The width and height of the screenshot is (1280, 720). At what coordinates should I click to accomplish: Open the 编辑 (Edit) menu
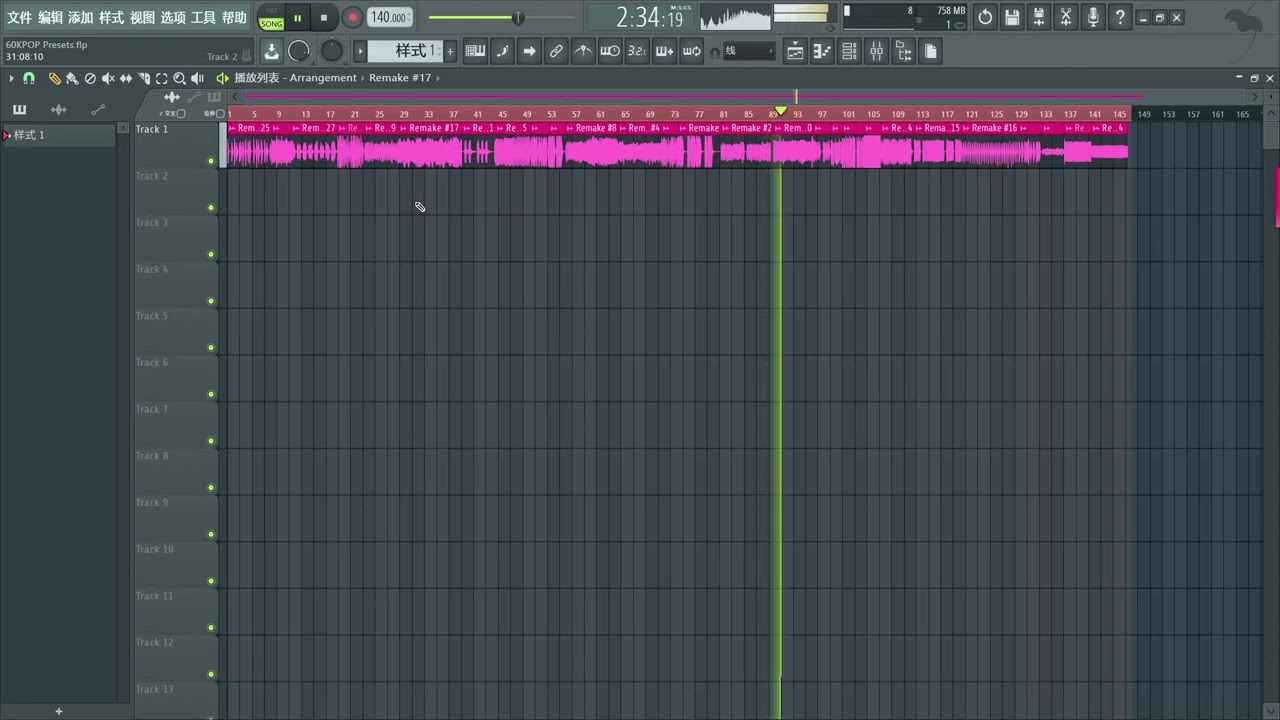(50, 17)
